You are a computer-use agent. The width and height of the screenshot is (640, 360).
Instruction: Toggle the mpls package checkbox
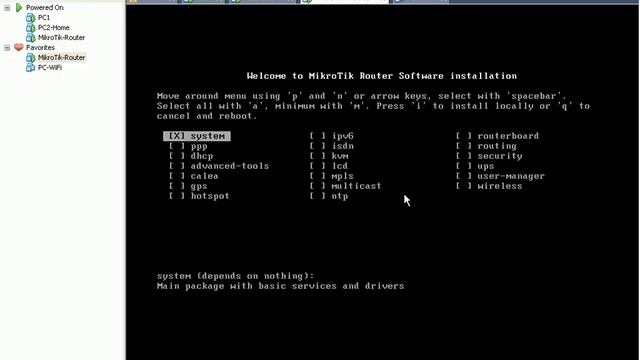click(318, 176)
